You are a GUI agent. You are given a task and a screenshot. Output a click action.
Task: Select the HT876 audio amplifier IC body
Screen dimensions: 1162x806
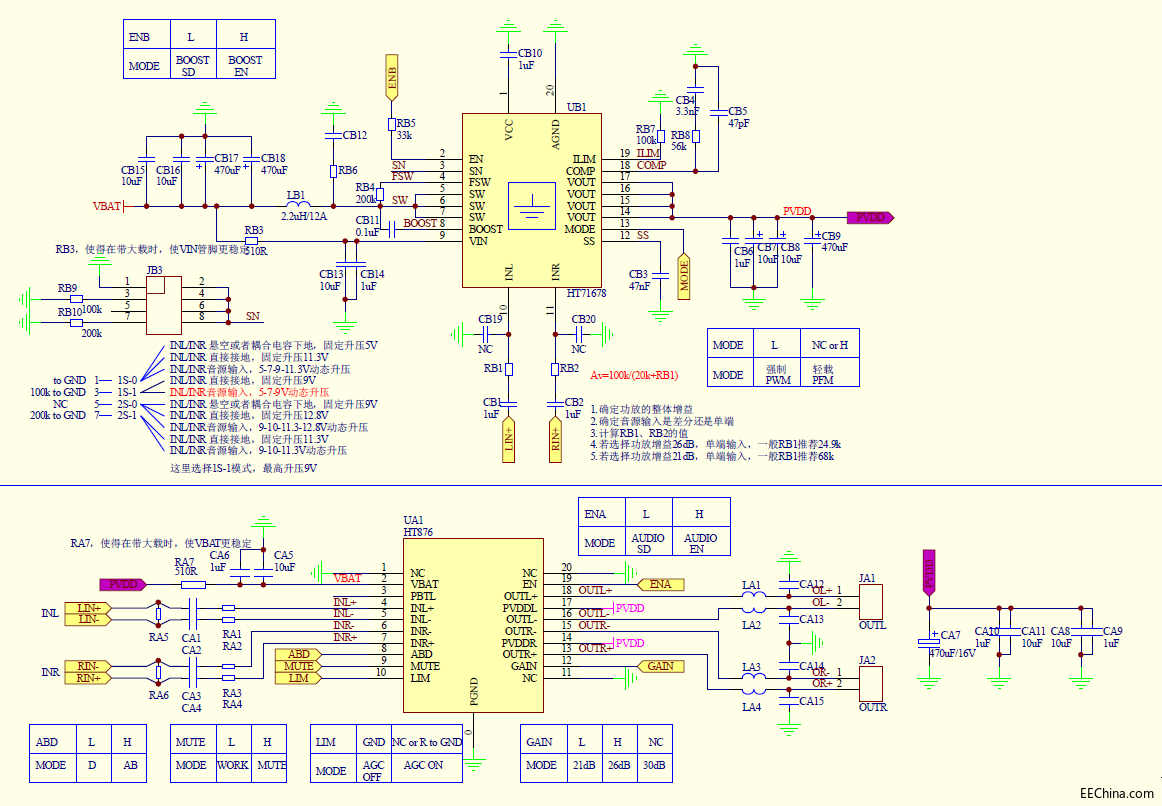tap(473, 625)
